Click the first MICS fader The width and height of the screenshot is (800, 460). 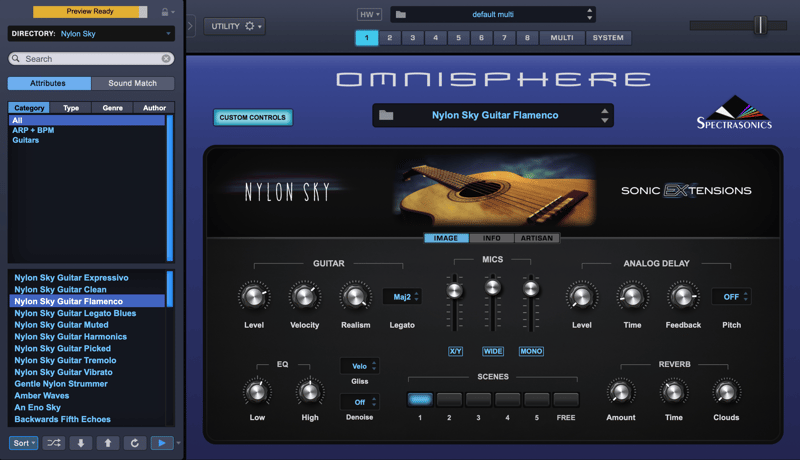(x=454, y=291)
